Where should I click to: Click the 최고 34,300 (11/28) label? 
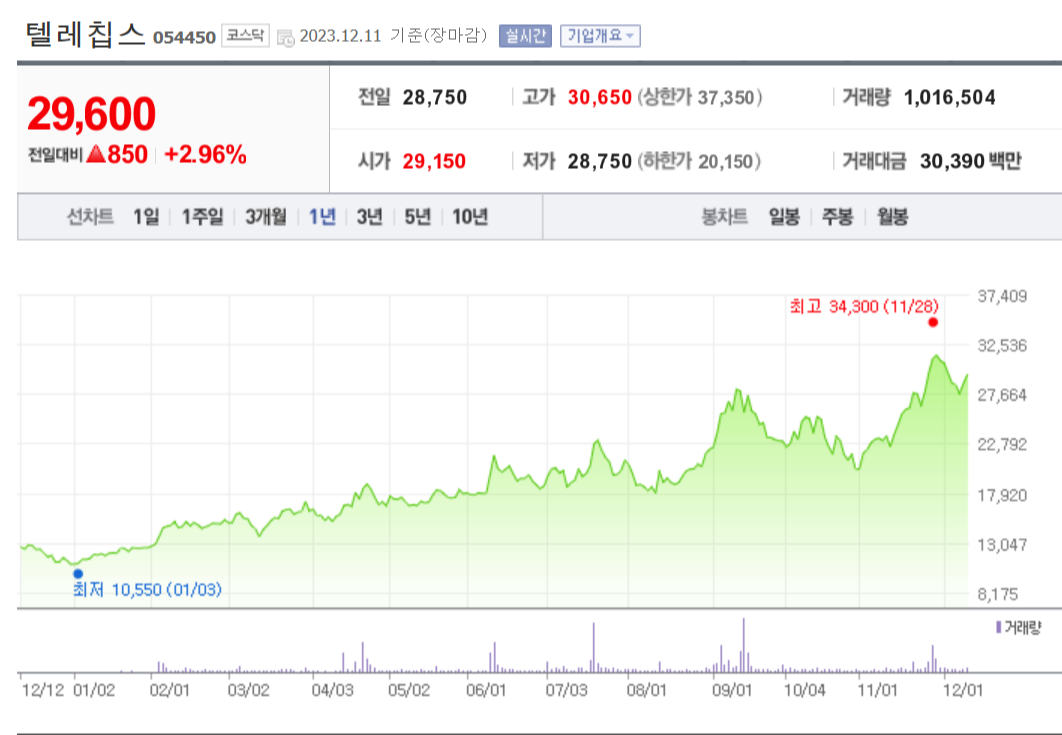[864, 306]
